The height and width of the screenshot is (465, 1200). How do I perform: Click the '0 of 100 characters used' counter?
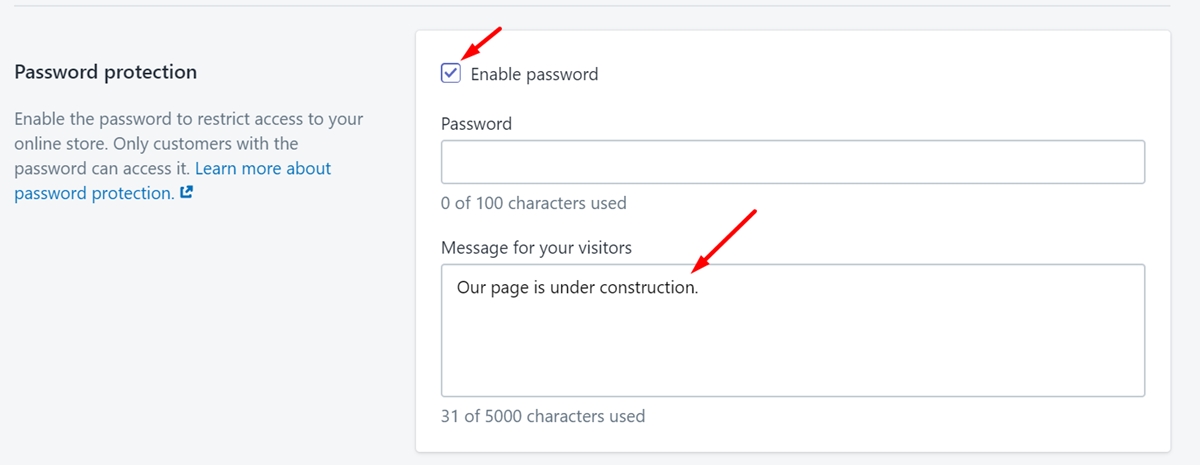(x=533, y=203)
